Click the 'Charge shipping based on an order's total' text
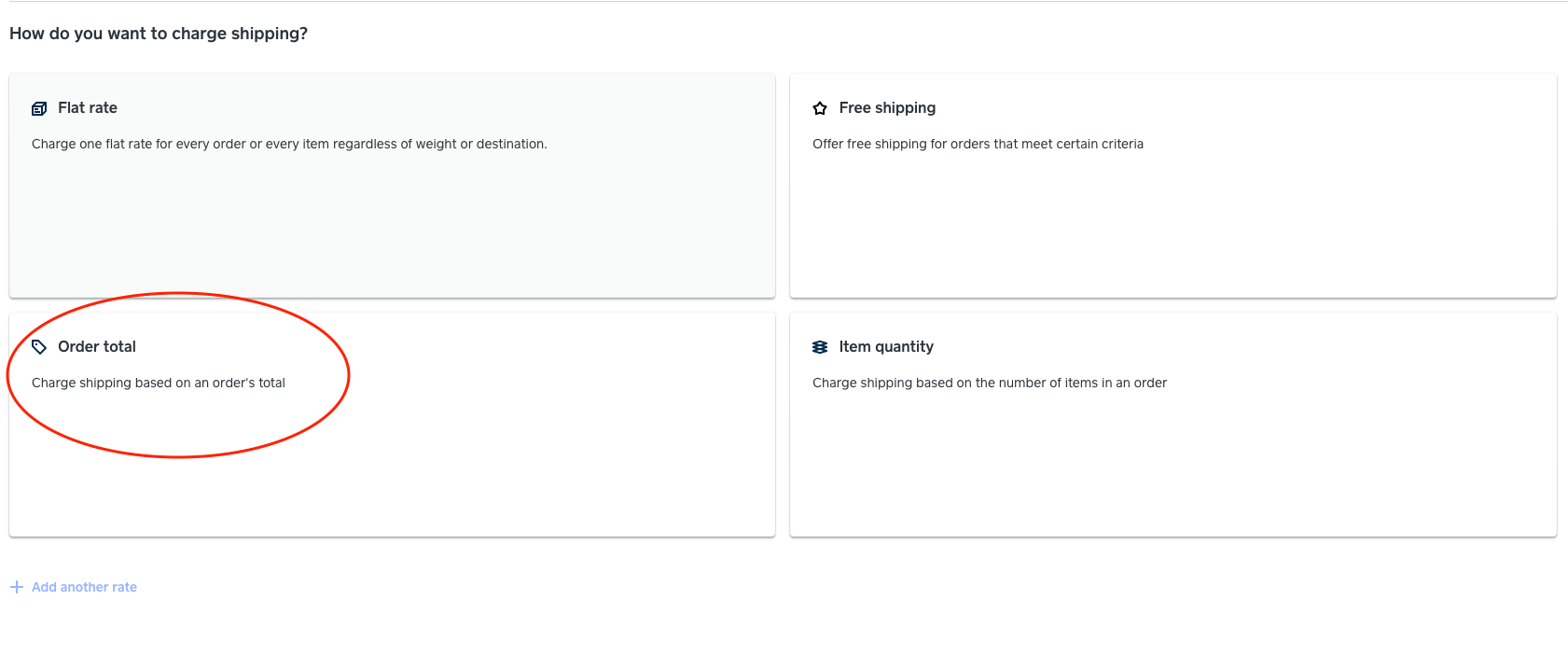The height and width of the screenshot is (656, 1568). [x=159, y=383]
